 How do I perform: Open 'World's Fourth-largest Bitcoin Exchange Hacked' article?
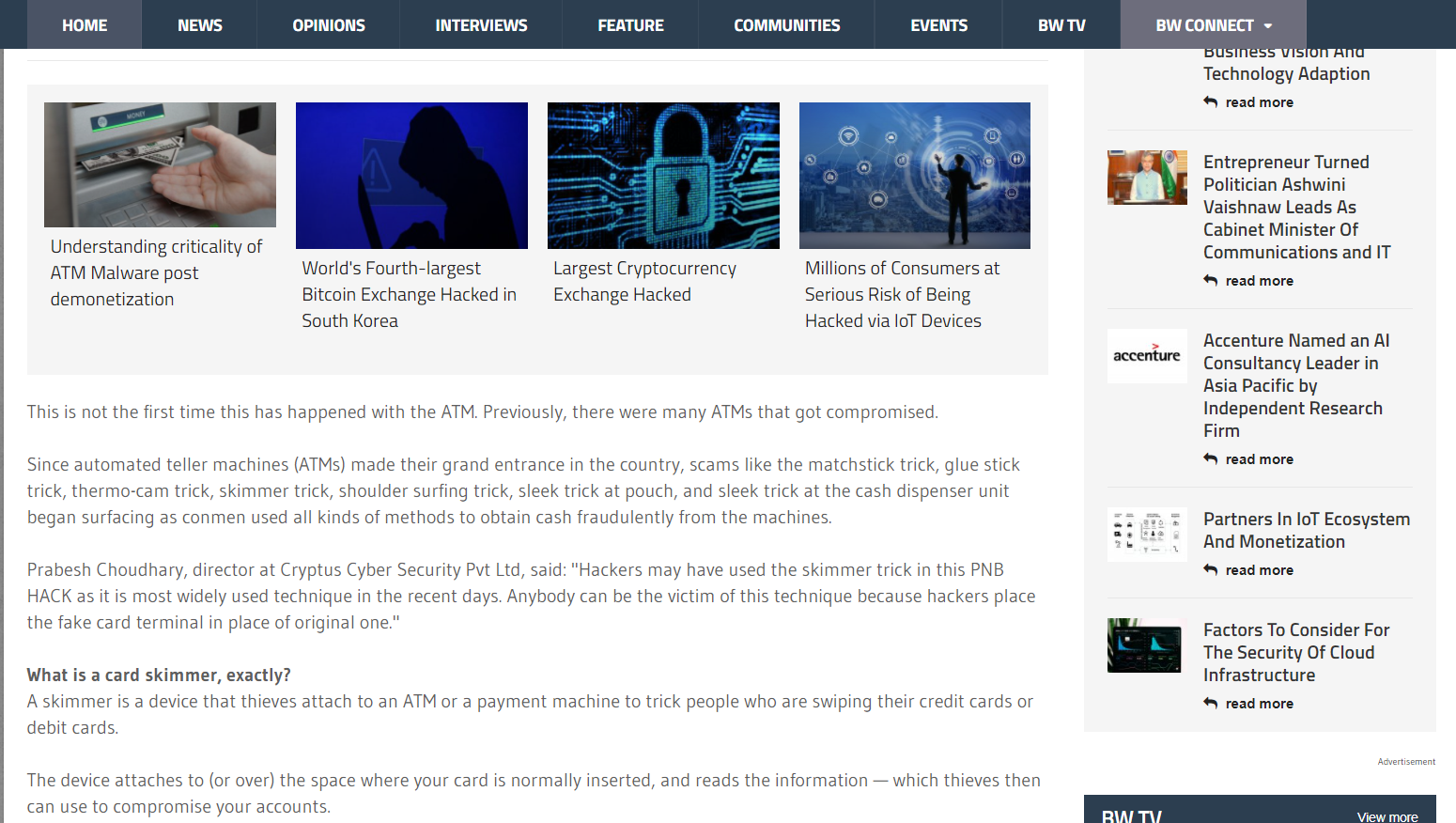tap(409, 294)
